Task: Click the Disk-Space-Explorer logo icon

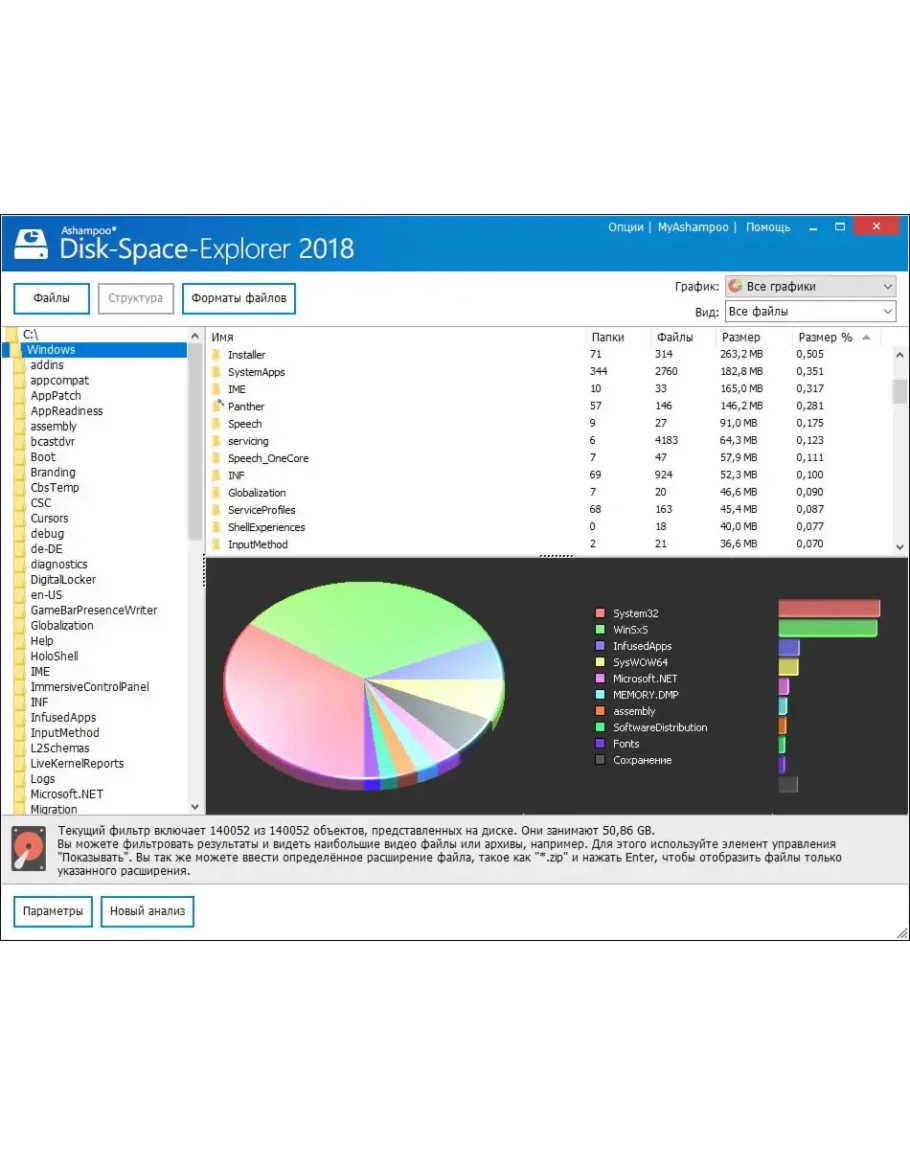Action: click(33, 242)
